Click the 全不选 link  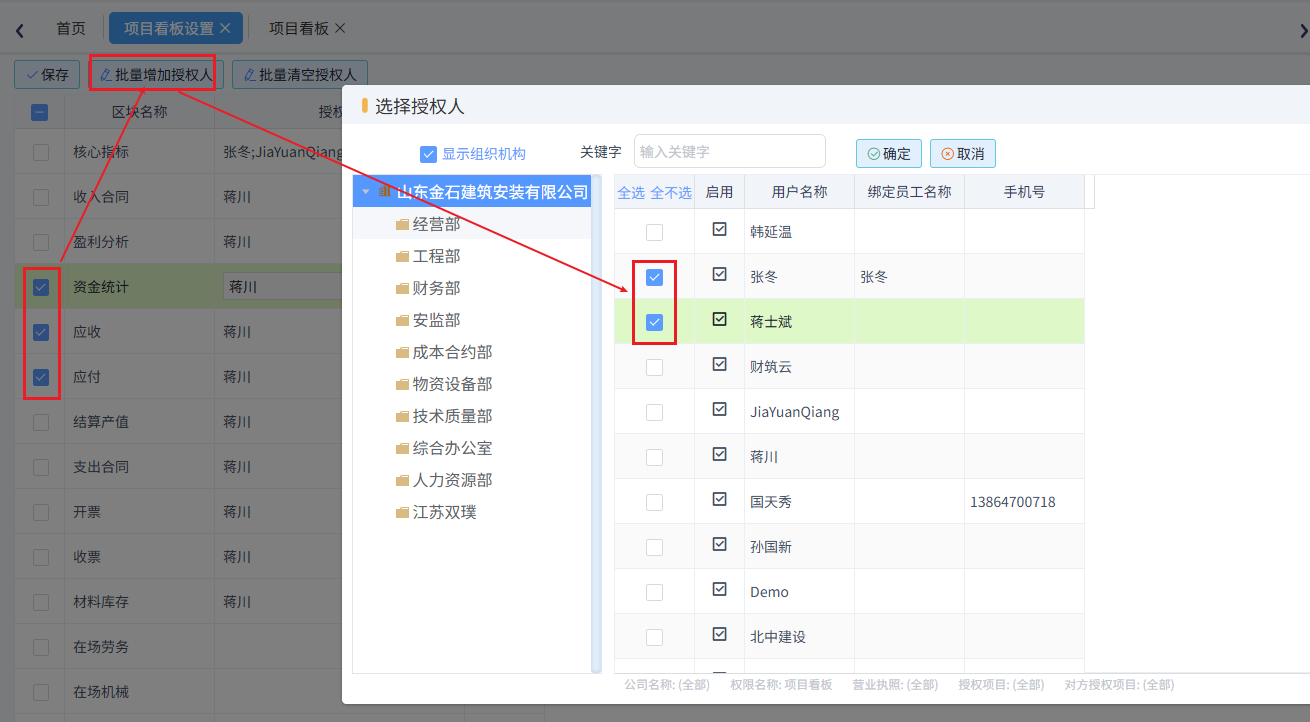pos(671,193)
